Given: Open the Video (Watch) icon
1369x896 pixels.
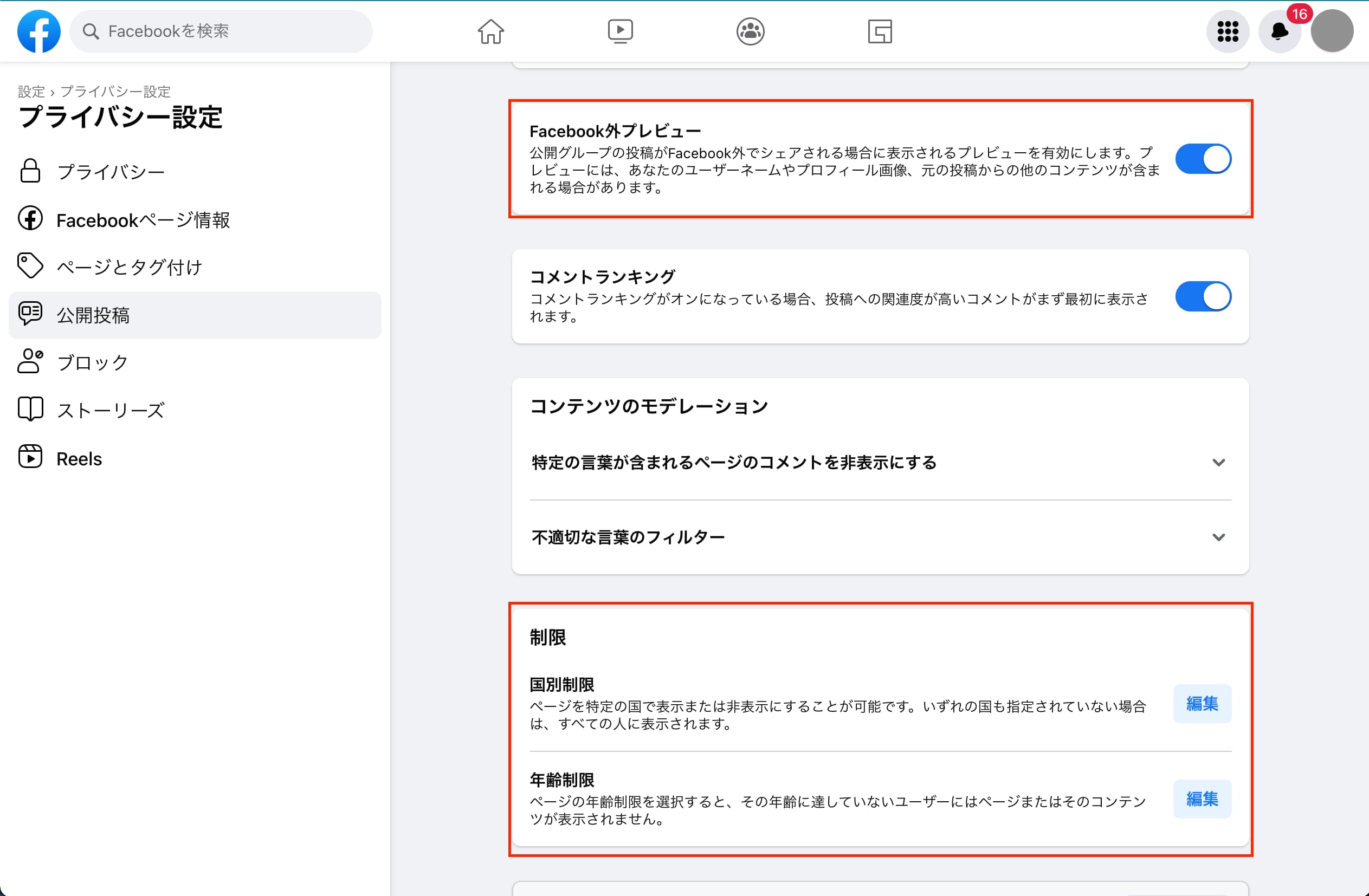Looking at the screenshot, I should coord(620,31).
